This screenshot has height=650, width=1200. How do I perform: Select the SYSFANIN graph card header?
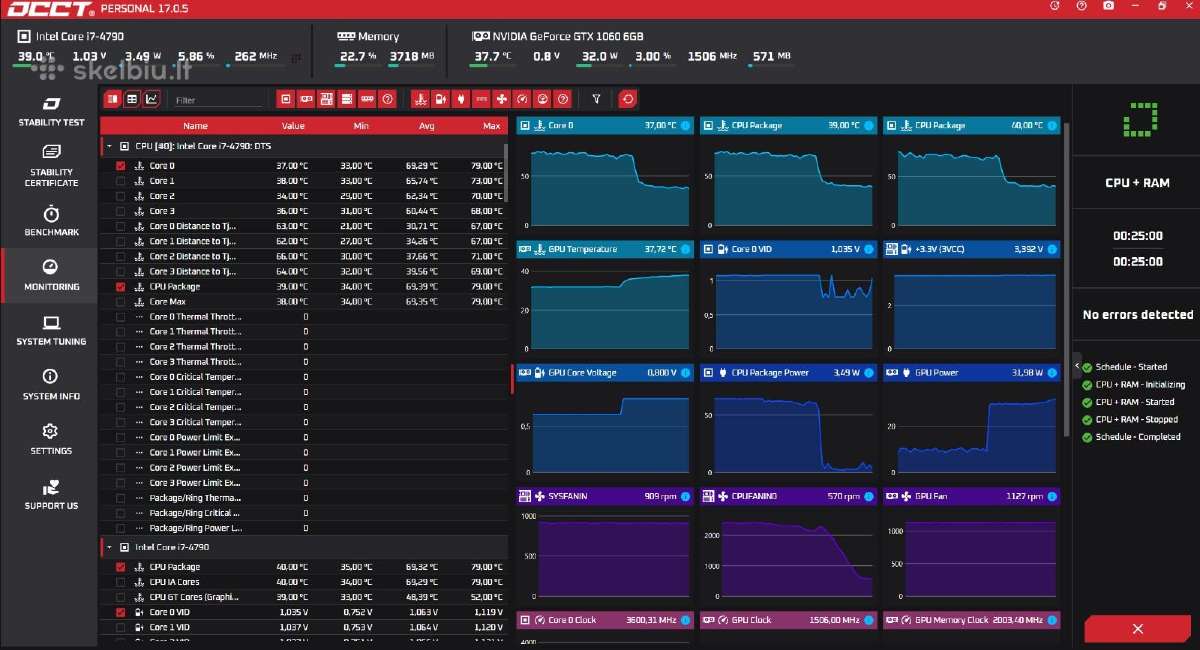[x=604, y=496]
